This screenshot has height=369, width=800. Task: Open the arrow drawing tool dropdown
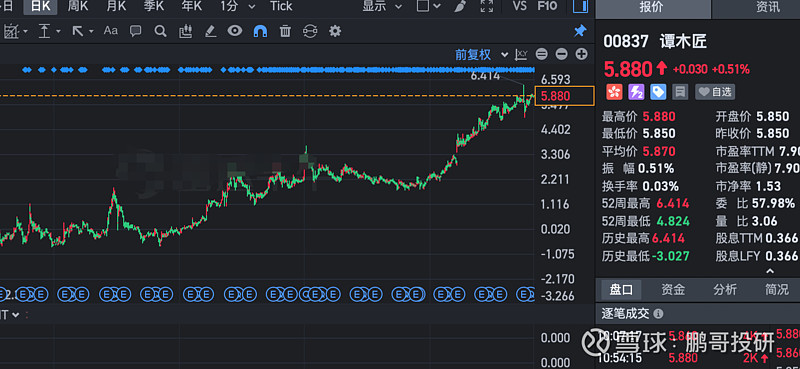tap(82, 32)
